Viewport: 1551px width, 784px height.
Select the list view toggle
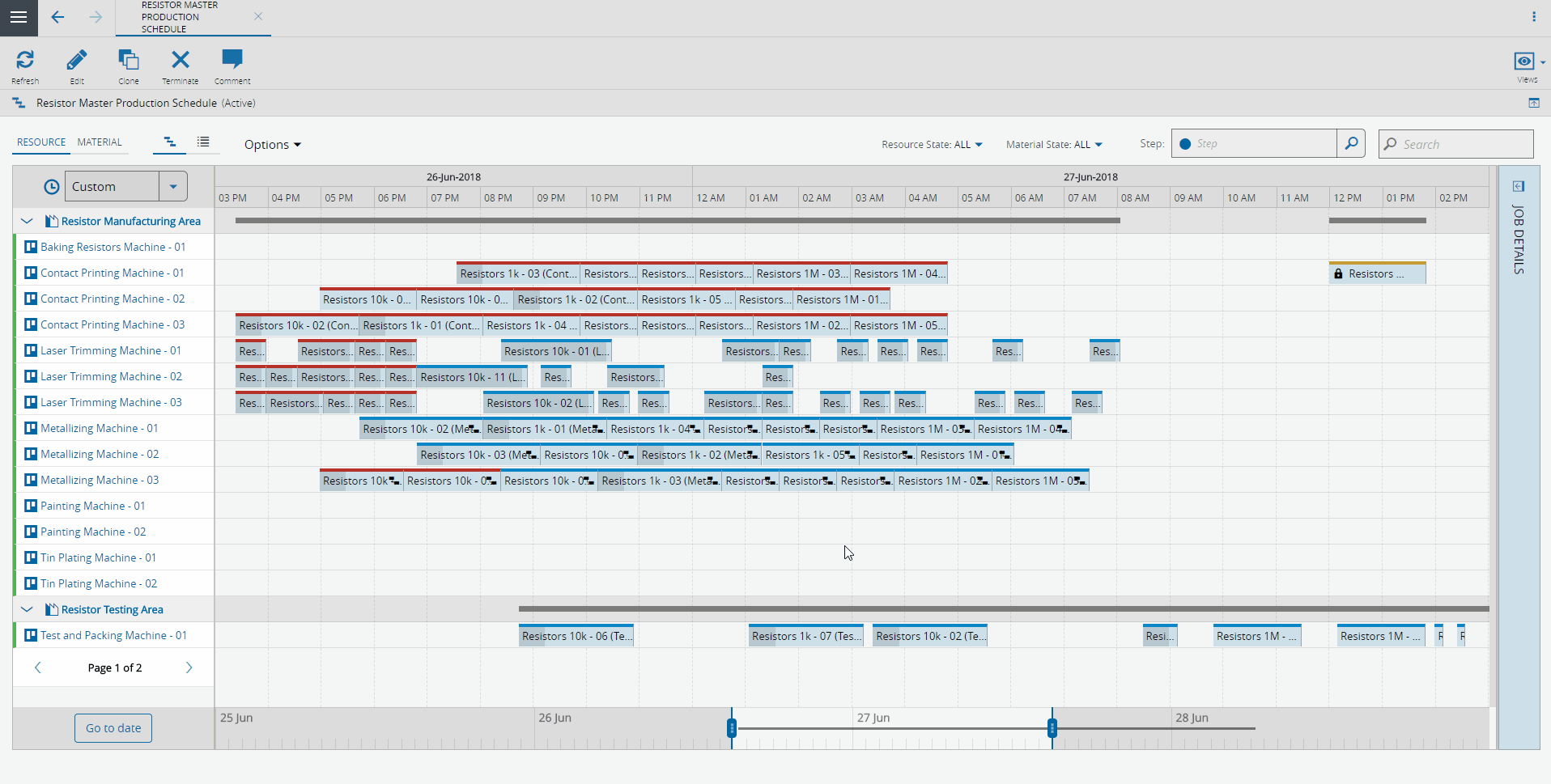pos(203,142)
